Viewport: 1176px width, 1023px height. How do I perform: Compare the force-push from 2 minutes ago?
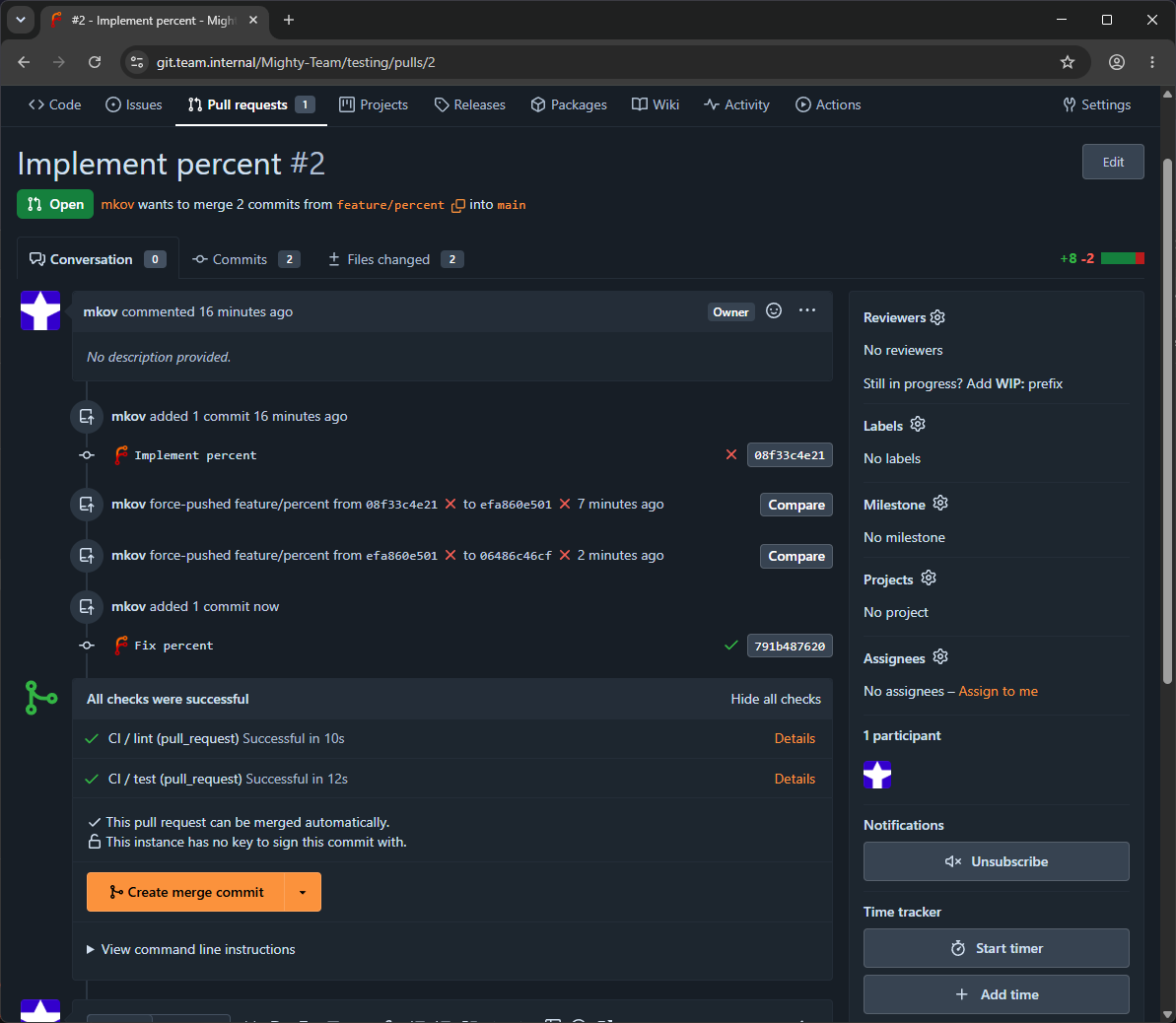click(796, 556)
